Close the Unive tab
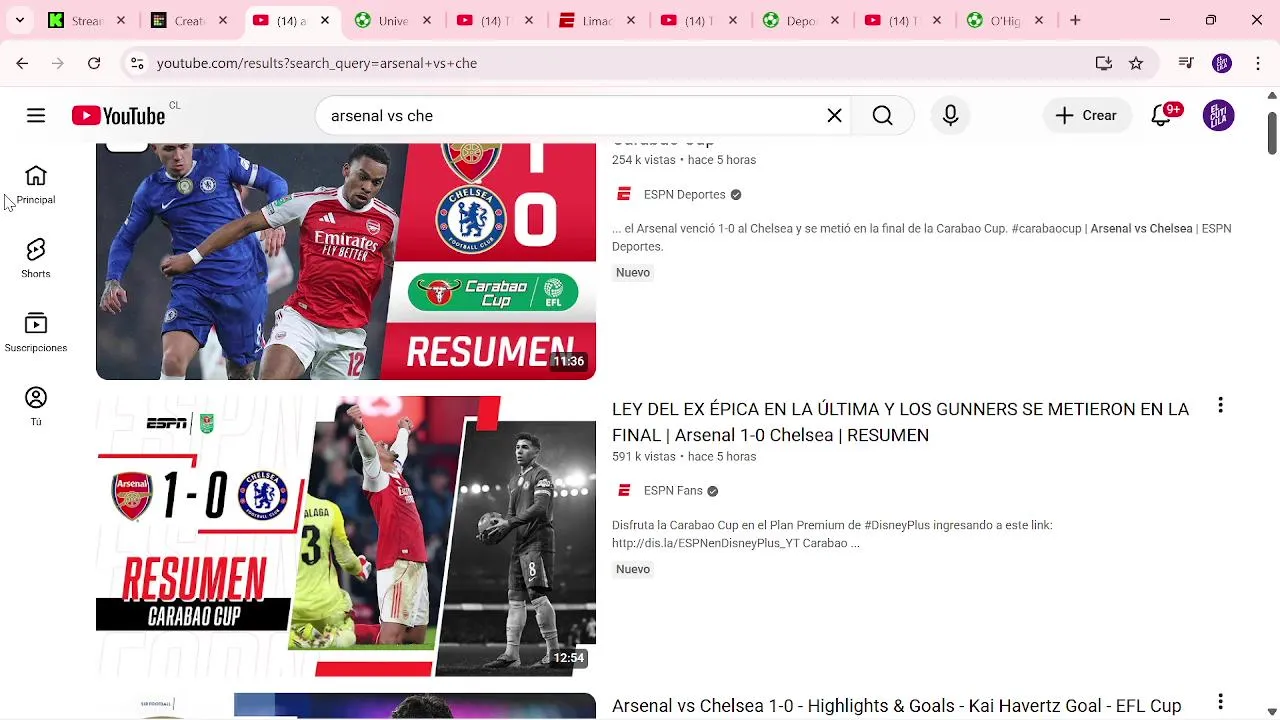This screenshot has height=720, width=1280. coord(427,20)
